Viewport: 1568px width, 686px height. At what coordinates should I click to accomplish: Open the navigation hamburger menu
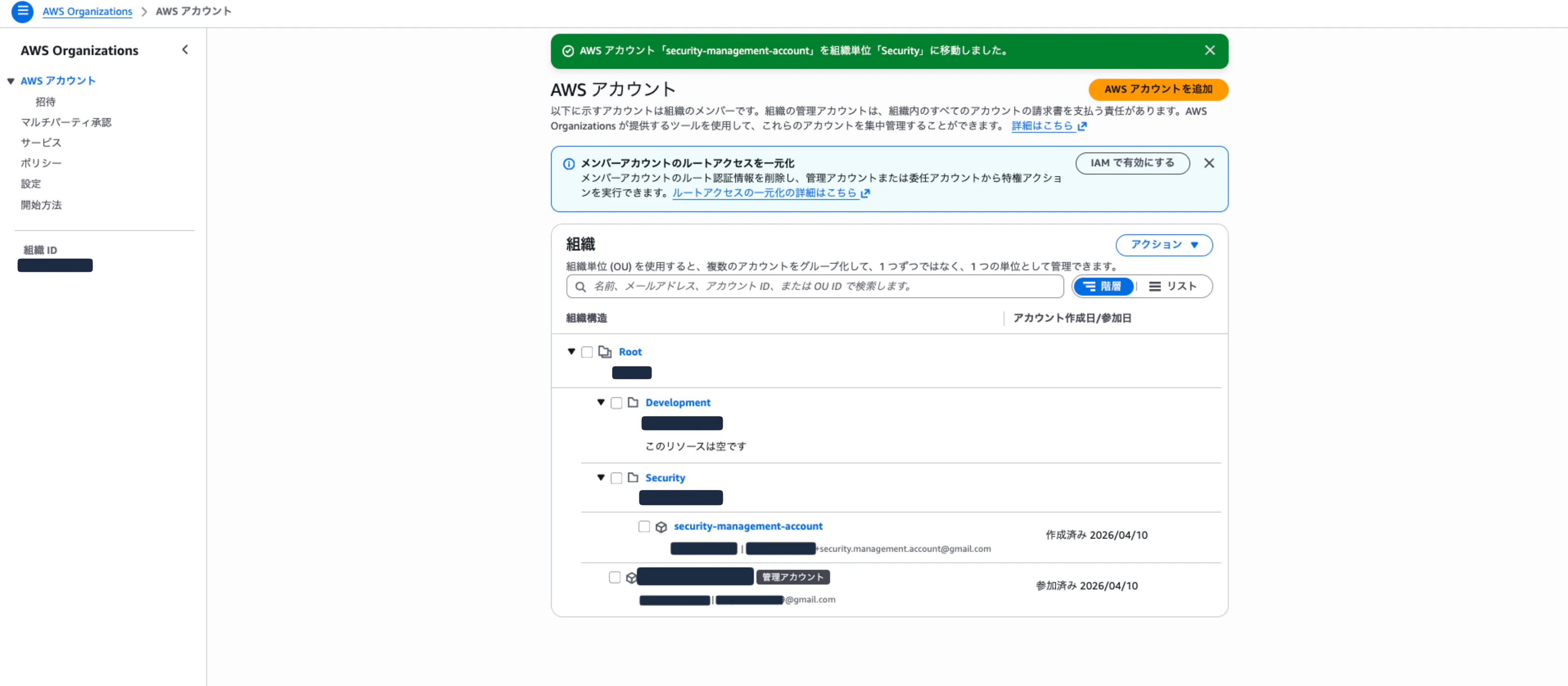(x=22, y=12)
